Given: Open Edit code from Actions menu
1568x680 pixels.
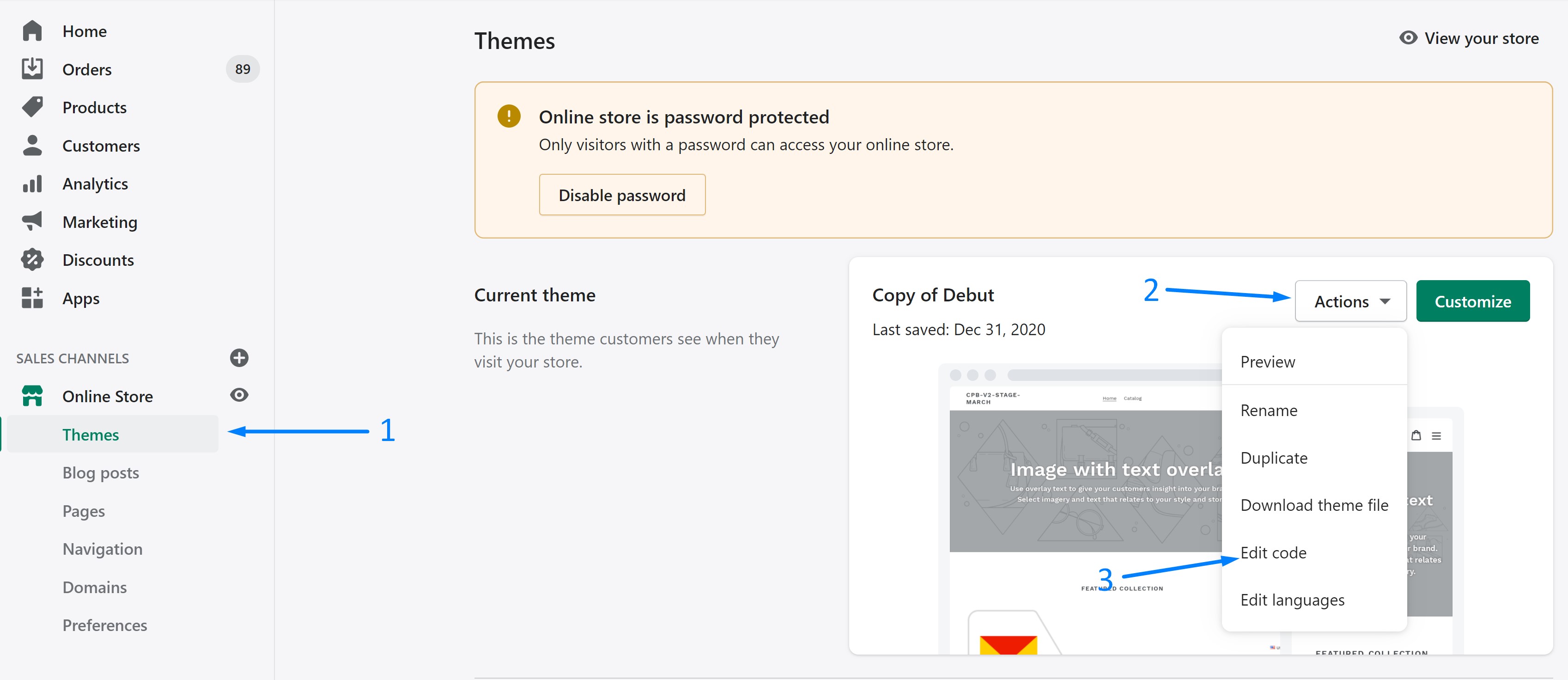Looking at the screenshot, I should pyautogui.click(x=1314, y=553).
